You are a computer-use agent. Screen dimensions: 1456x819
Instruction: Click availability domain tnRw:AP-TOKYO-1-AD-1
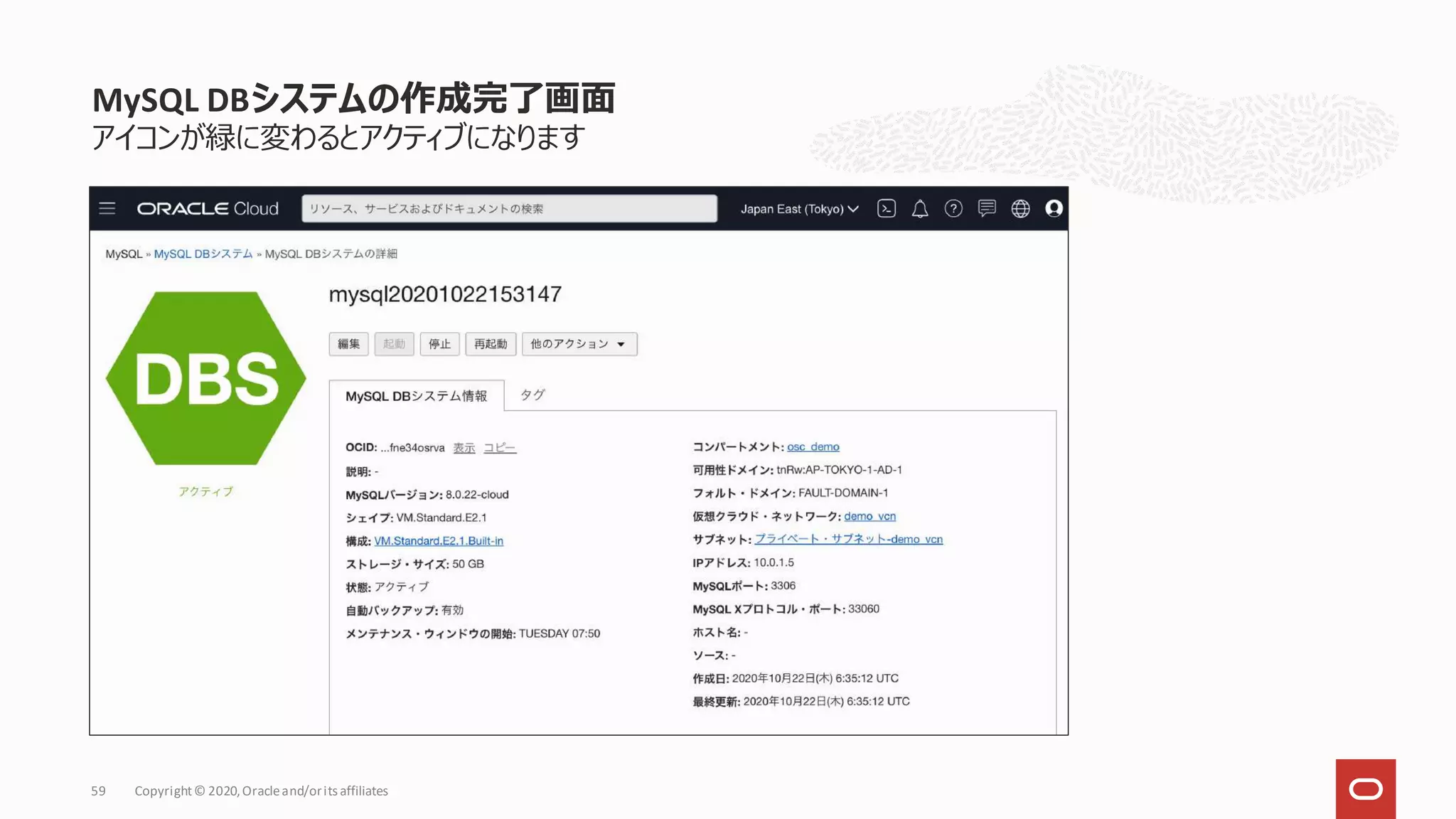coord(840,470)
